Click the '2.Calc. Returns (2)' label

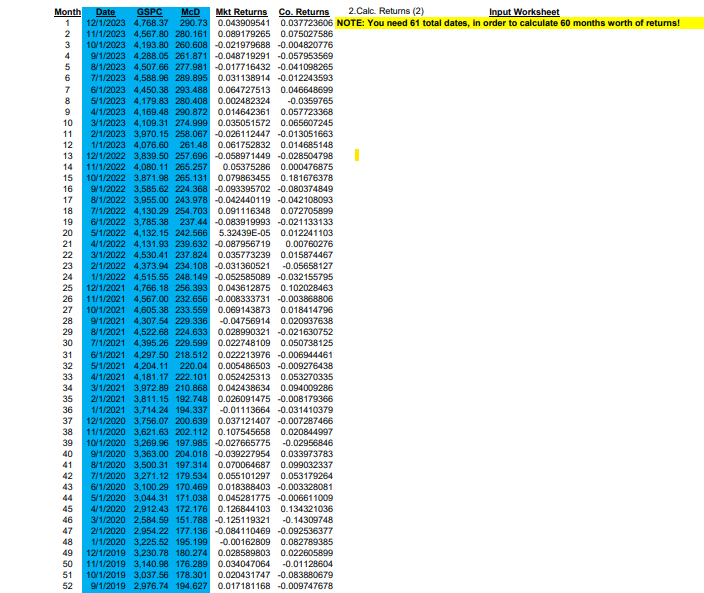coord(386,11)
